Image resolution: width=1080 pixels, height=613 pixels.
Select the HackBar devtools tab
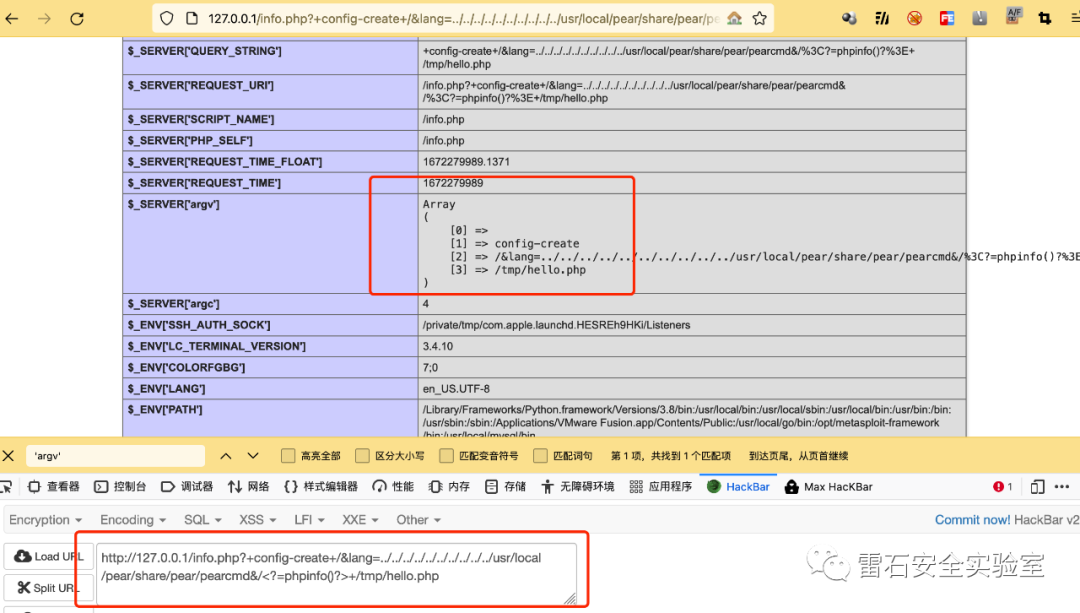[738, 487]
